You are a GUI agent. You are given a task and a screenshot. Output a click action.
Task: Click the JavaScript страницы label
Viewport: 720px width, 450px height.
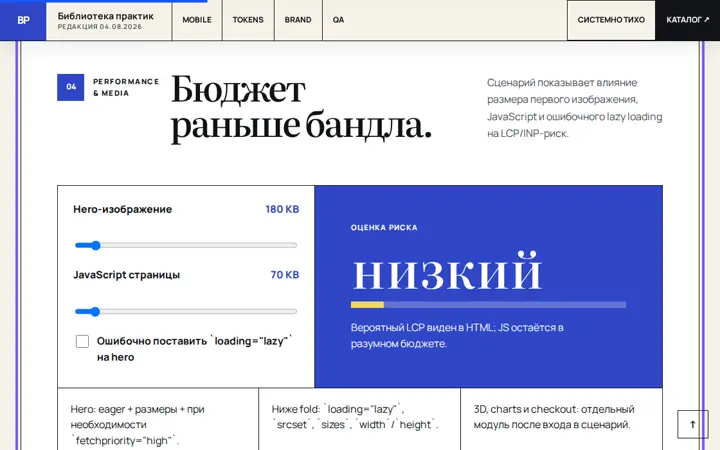click(127, 275)
